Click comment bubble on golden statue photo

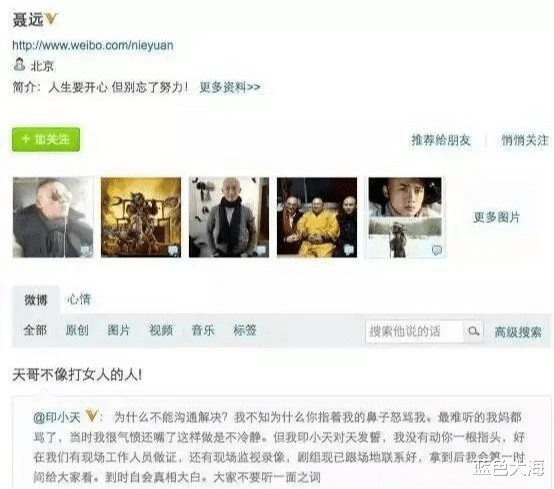[x=173, y=250]
